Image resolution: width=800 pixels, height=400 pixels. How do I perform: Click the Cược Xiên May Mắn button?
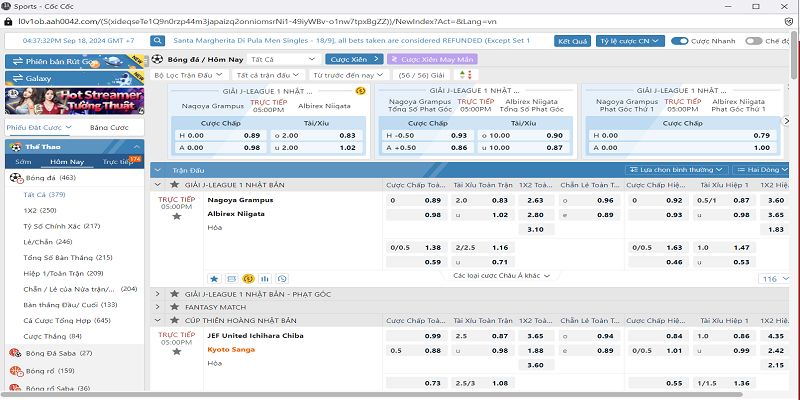[432, 59]
